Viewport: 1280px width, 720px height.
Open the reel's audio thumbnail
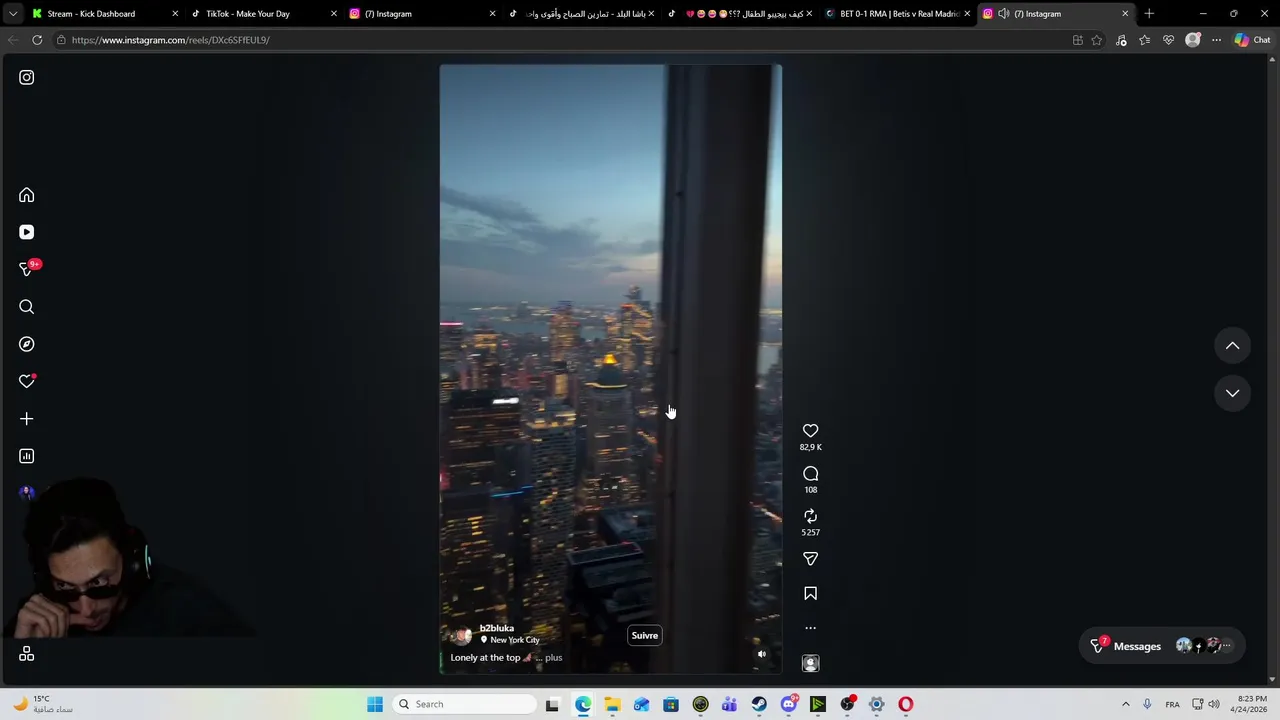pyautogui.click(x=811, y=663)
